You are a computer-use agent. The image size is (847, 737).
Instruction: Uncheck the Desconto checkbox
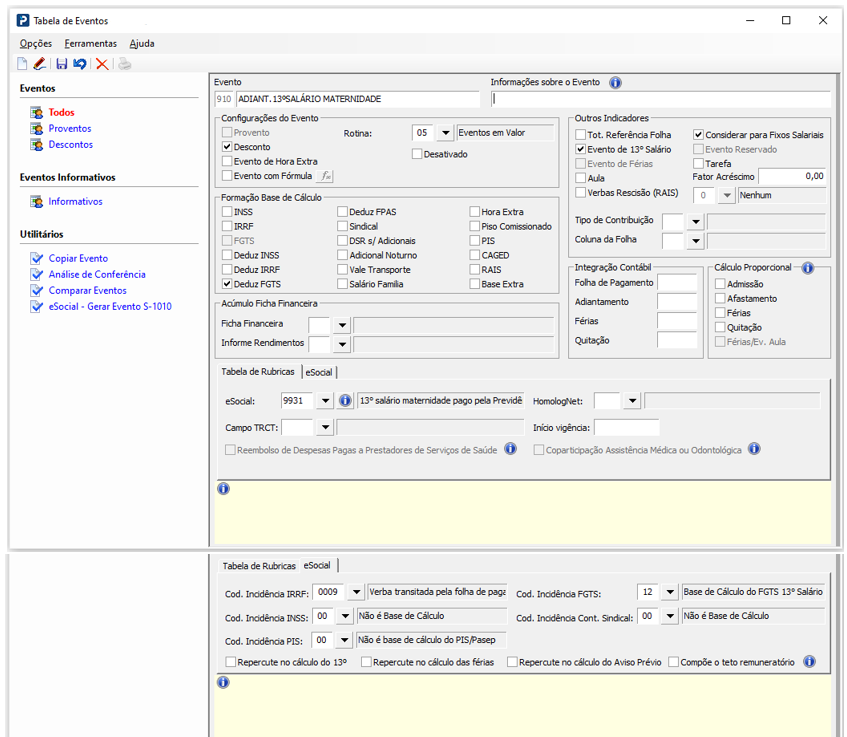227,147
